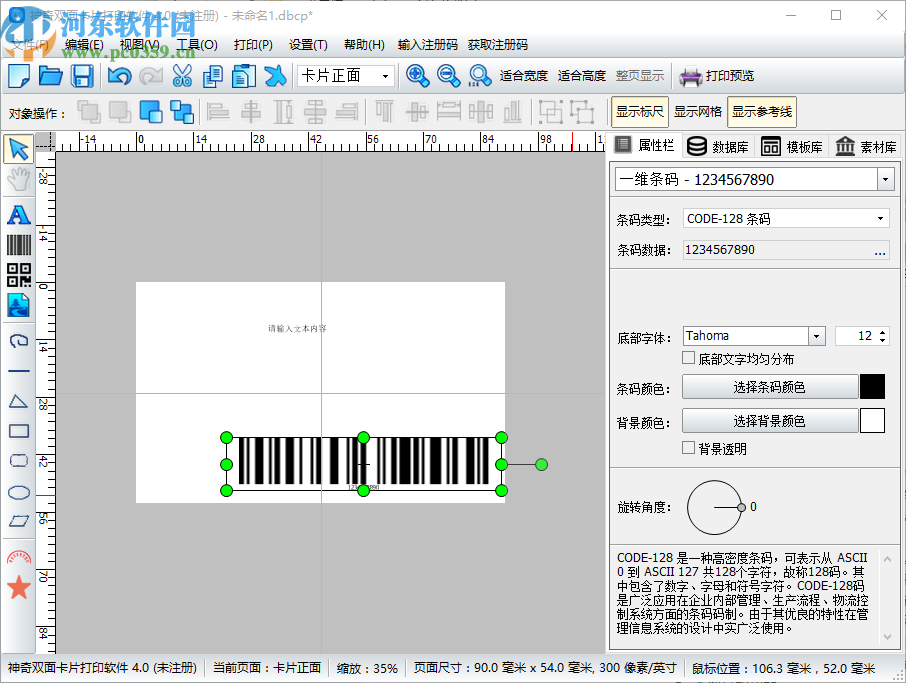Switch to the 模板库 tab

793,146
